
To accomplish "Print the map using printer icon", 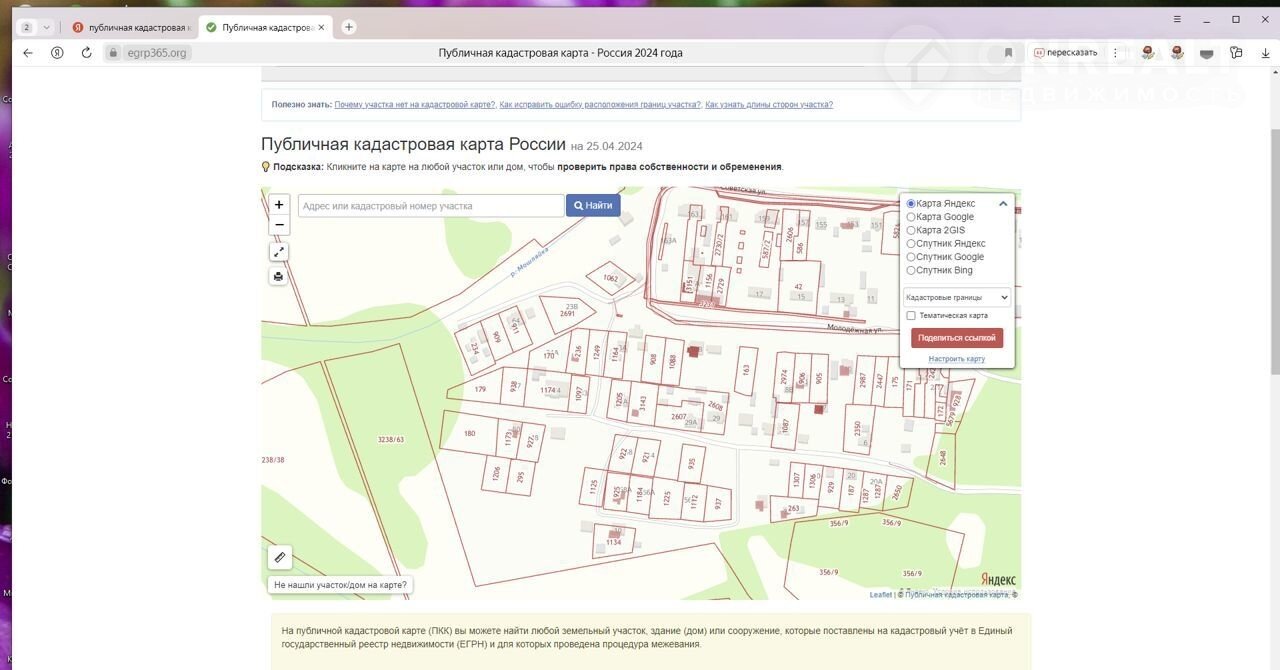I will (x=279, y=276).
